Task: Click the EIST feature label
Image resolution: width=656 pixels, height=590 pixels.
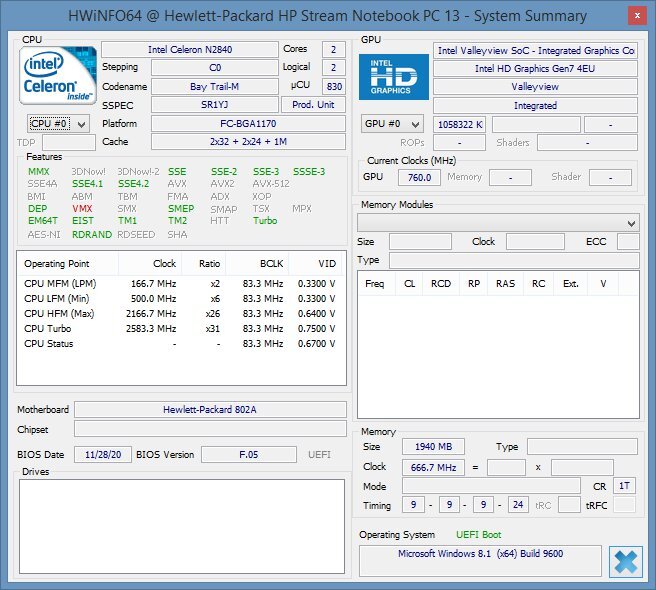Action: [83, 221]
